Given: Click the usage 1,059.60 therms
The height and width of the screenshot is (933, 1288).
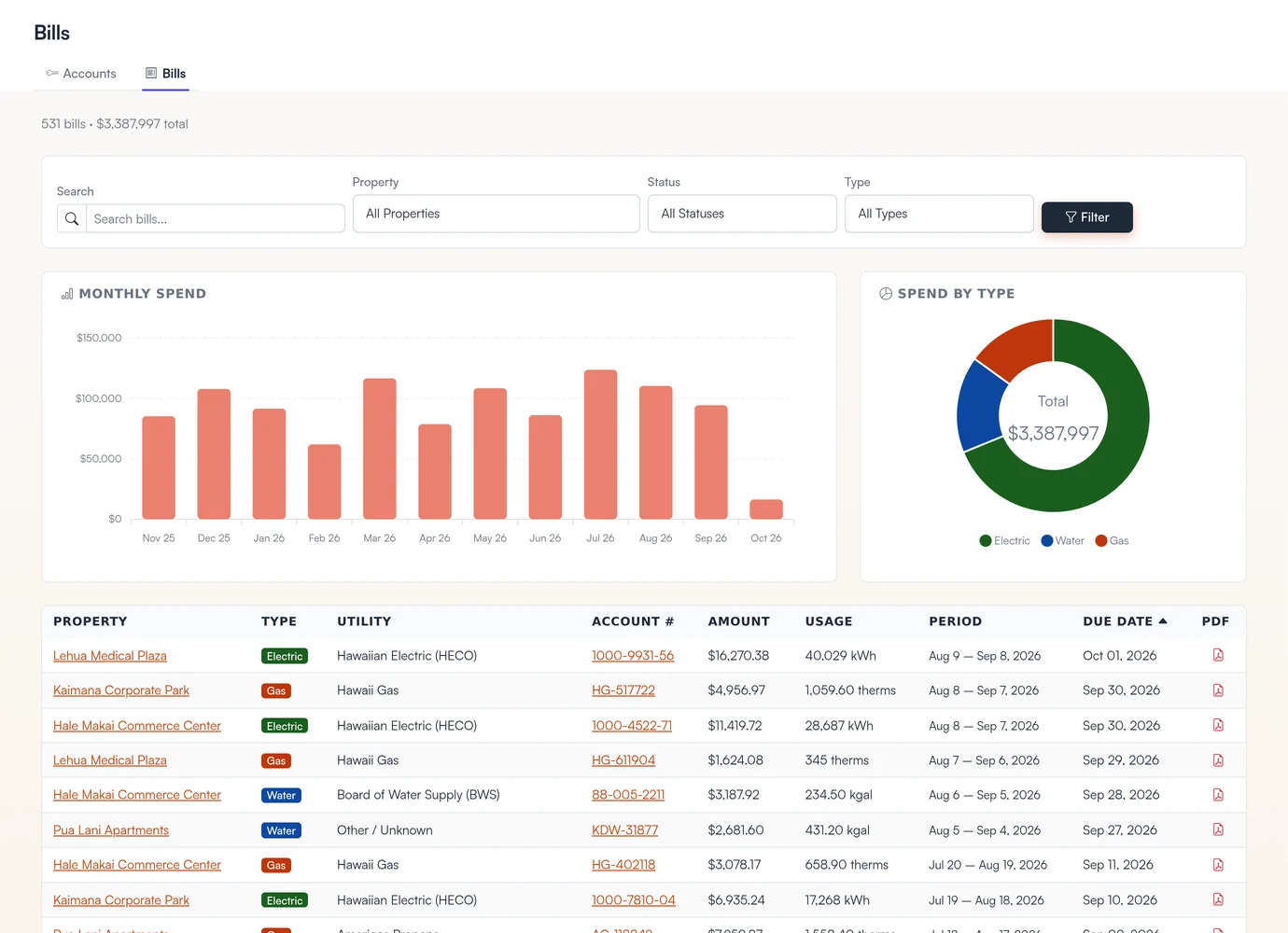Looking at the screenshot, I should pyautogui.click(x=850, y=690).
